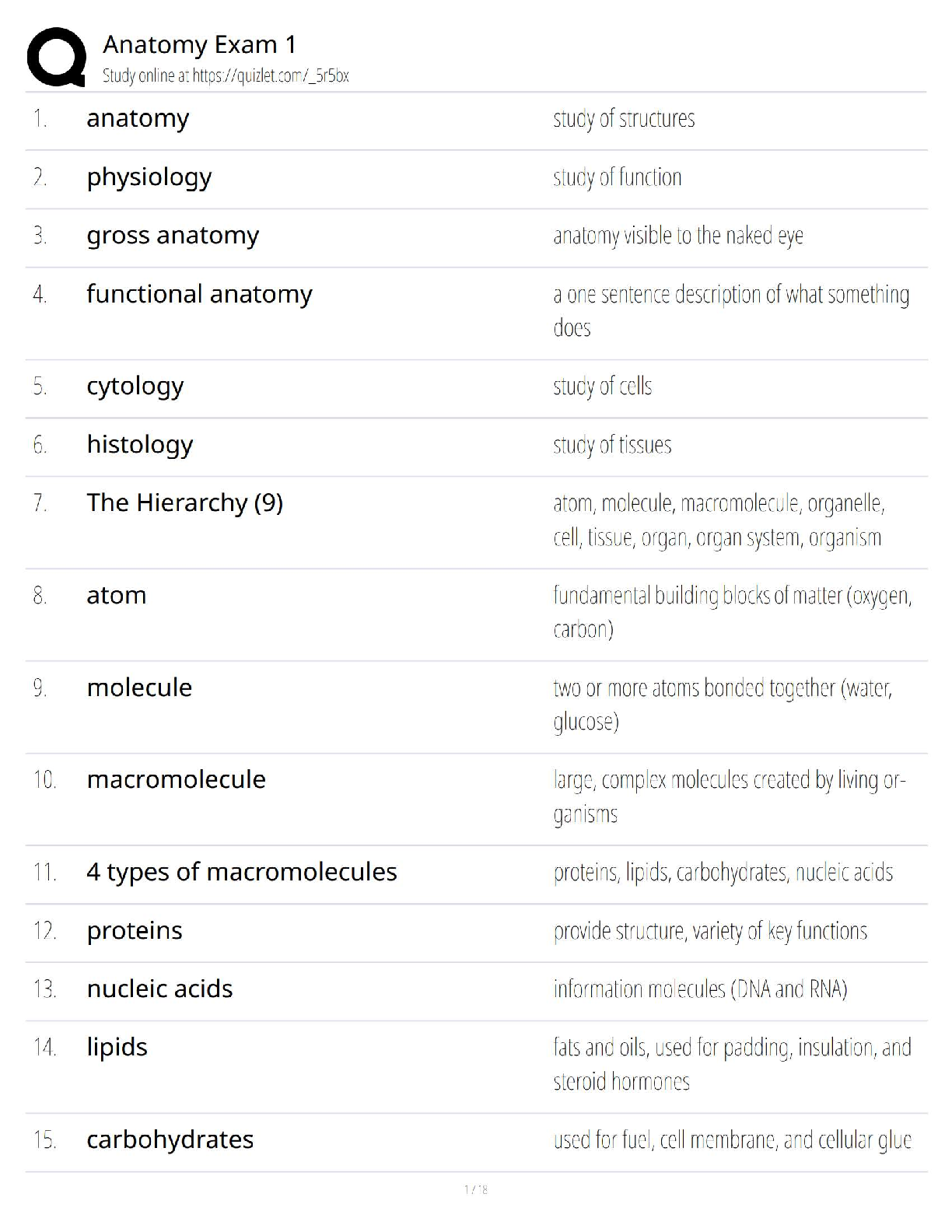Click the 'lipids' term
Viewport: 952px width, 1232px height.
point(117,1047)
